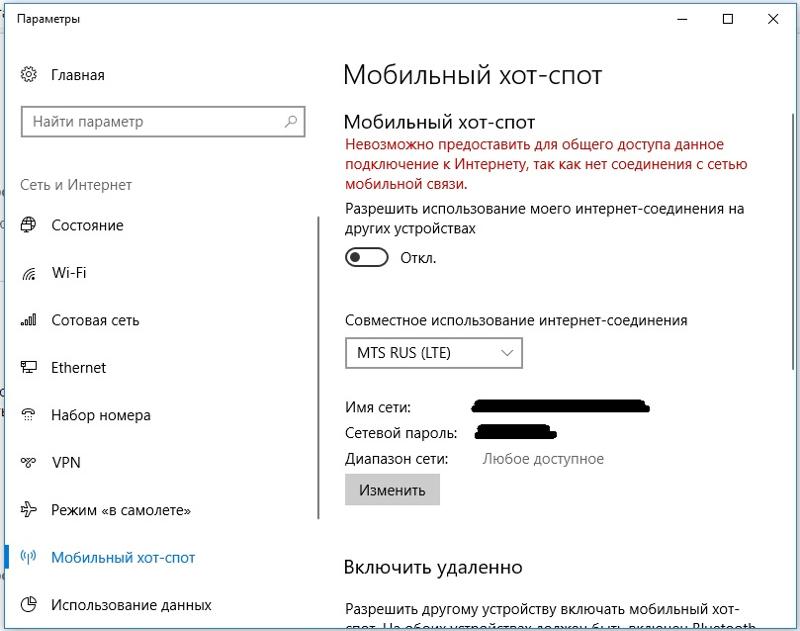Viewport: 800px width, 631px height.
Task: Click the sidebar vertical scrollbar
Action: pyautogui.click(x=318, y=370)
